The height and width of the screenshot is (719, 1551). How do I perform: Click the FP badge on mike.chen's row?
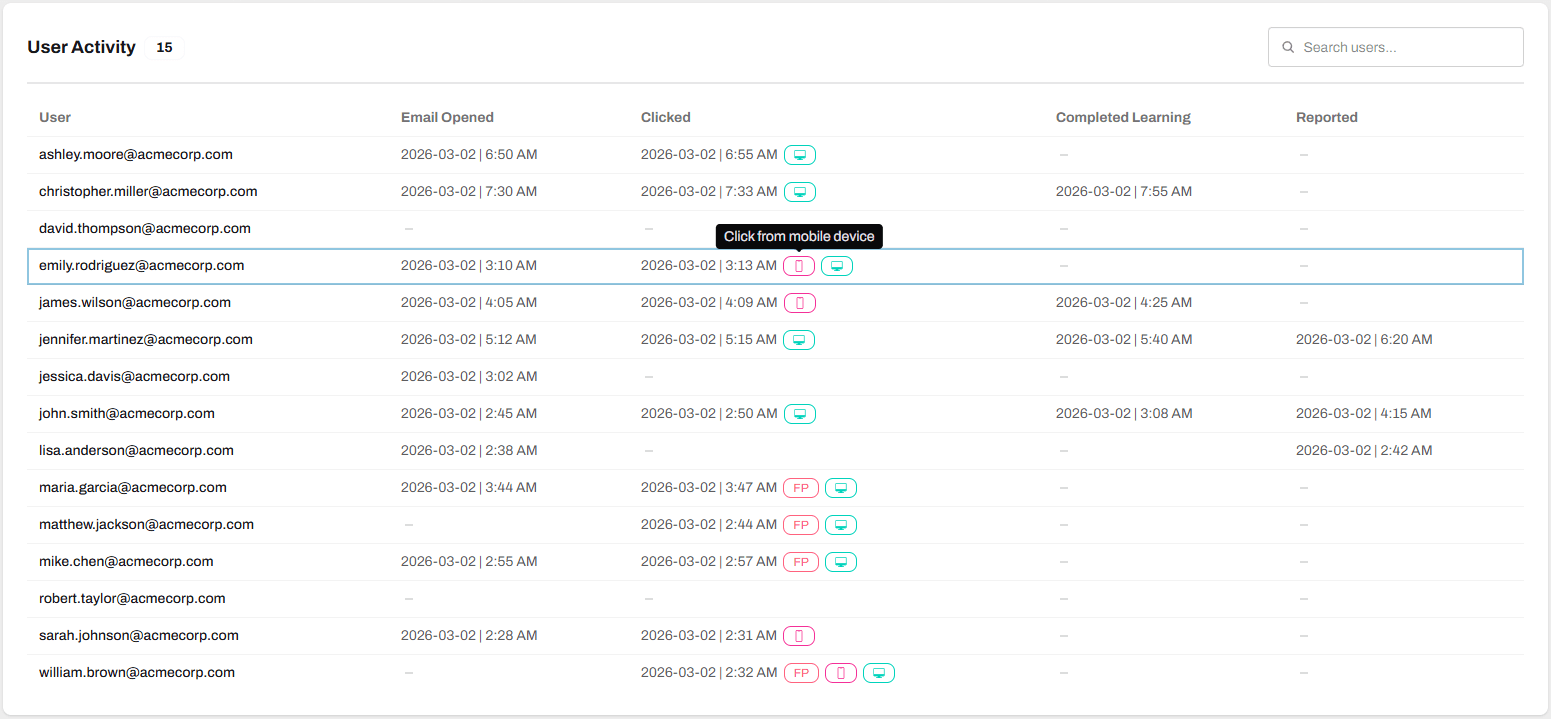(x=801, y=561)
